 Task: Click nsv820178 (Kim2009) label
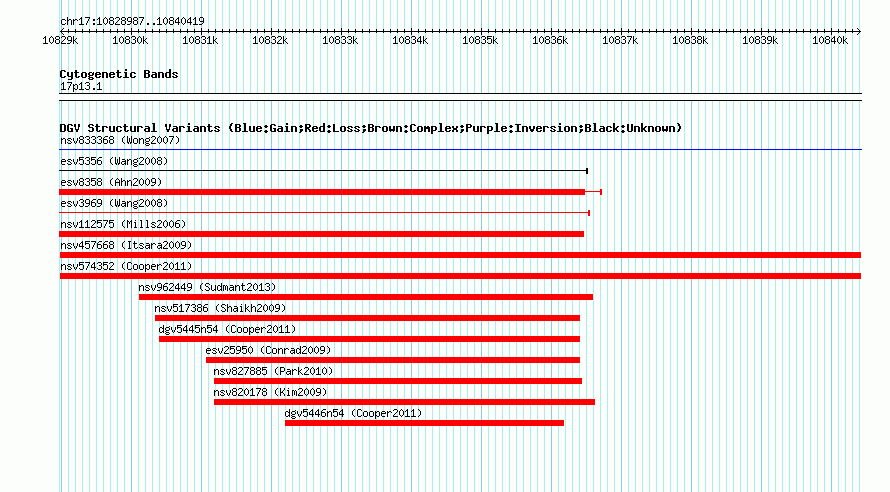tap(270, 392)
